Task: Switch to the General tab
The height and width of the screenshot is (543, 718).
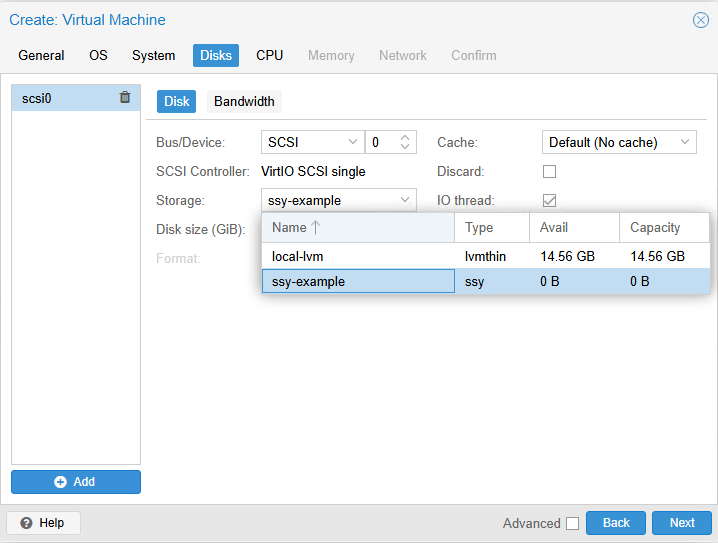Action: (x=41, y=56)
